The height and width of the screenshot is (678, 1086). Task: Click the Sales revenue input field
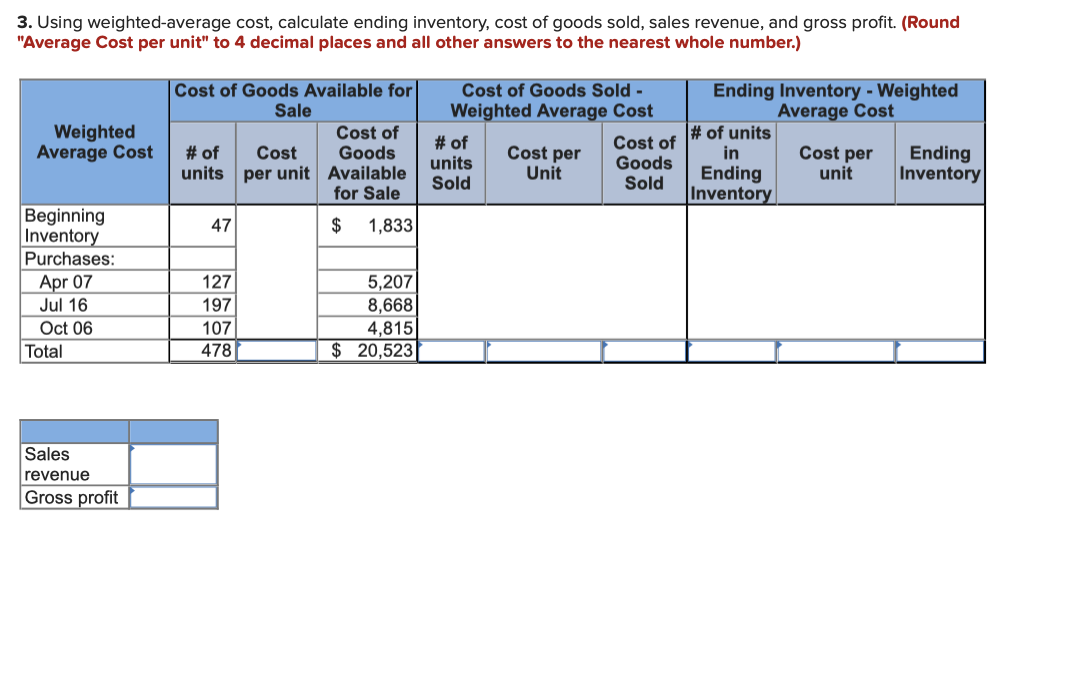click(172, 463)
